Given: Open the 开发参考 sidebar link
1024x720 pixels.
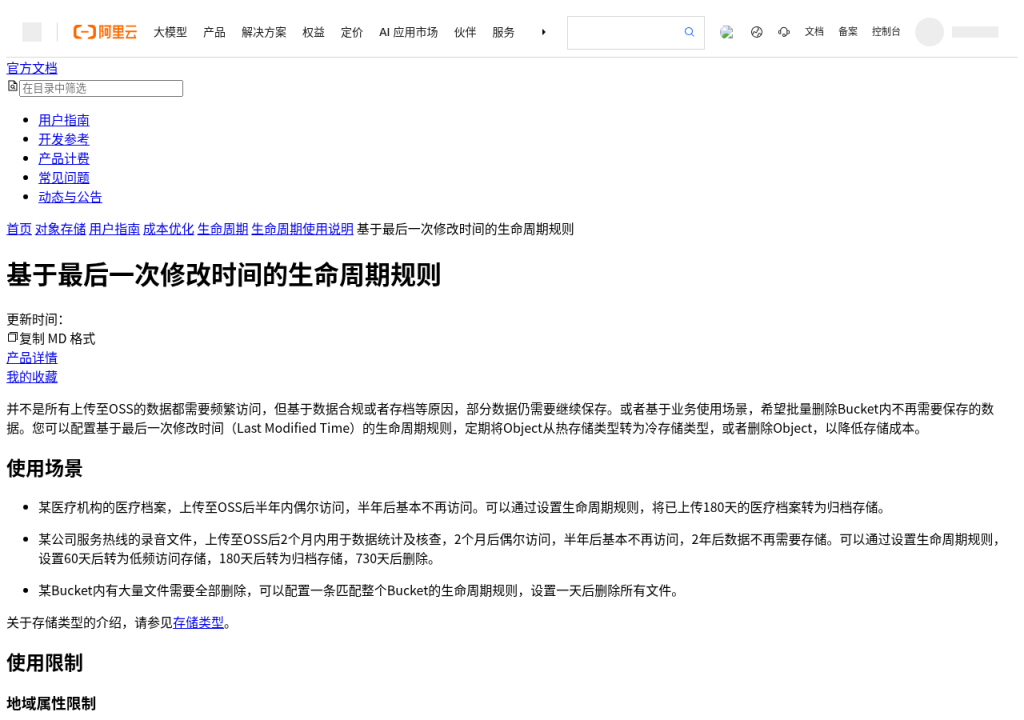Looking at the screenshot, I should (64, 139).
